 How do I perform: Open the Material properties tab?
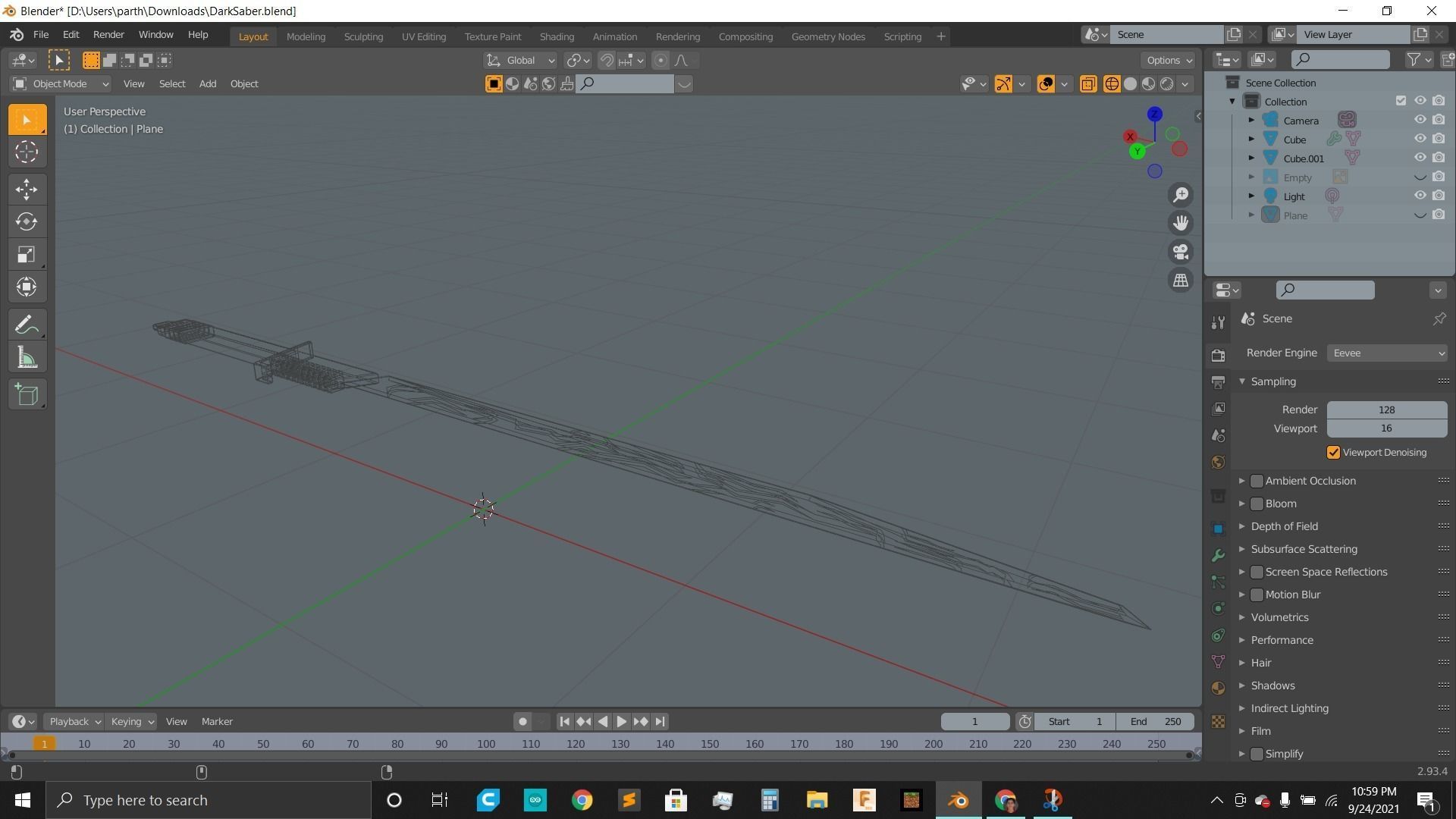pos(1218,688)
